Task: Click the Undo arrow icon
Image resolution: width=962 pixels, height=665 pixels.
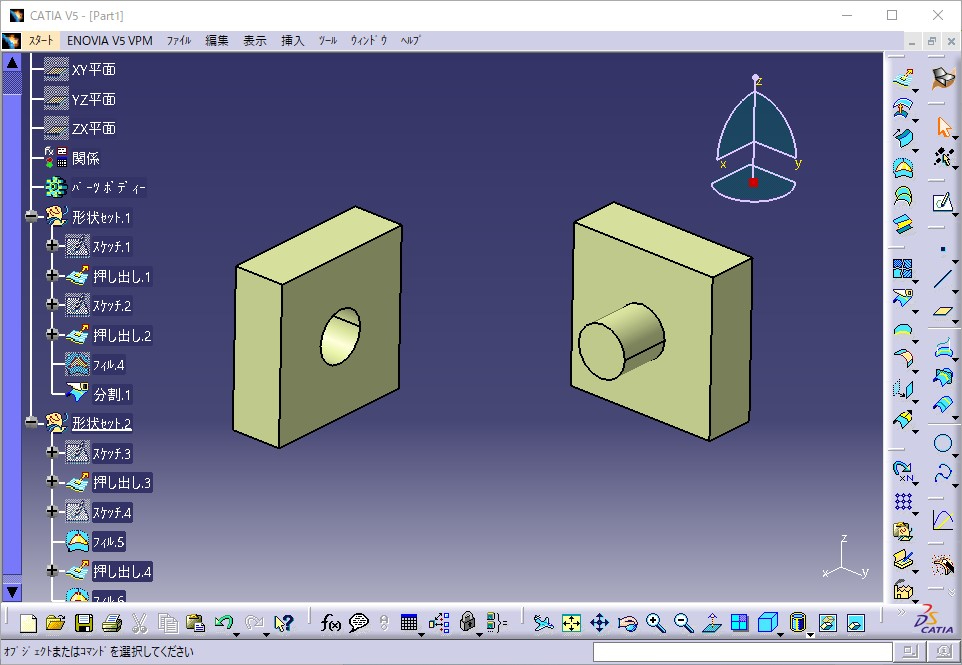Action: [x=224, y=623]
